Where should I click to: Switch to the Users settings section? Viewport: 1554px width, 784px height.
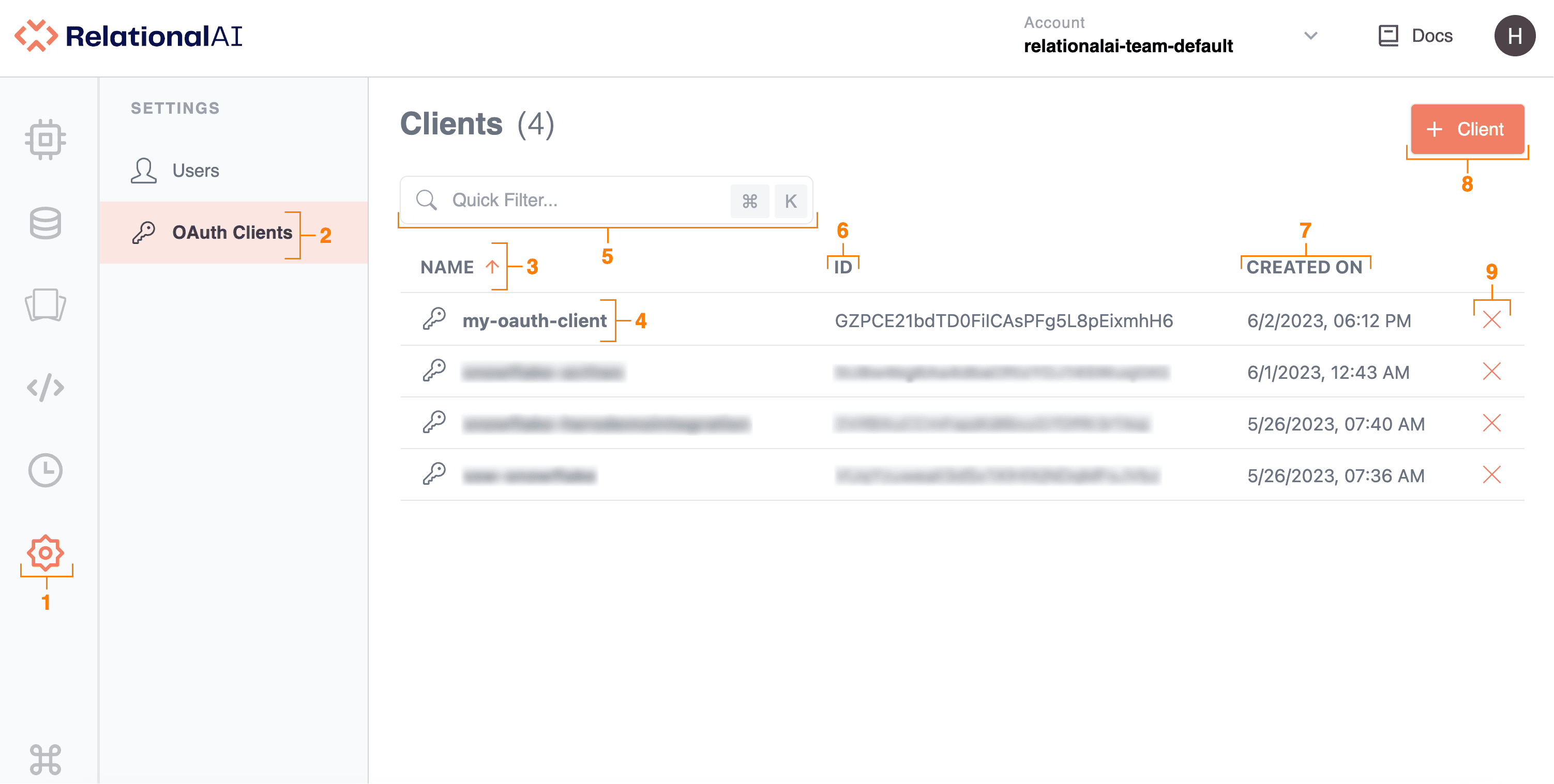195,171
